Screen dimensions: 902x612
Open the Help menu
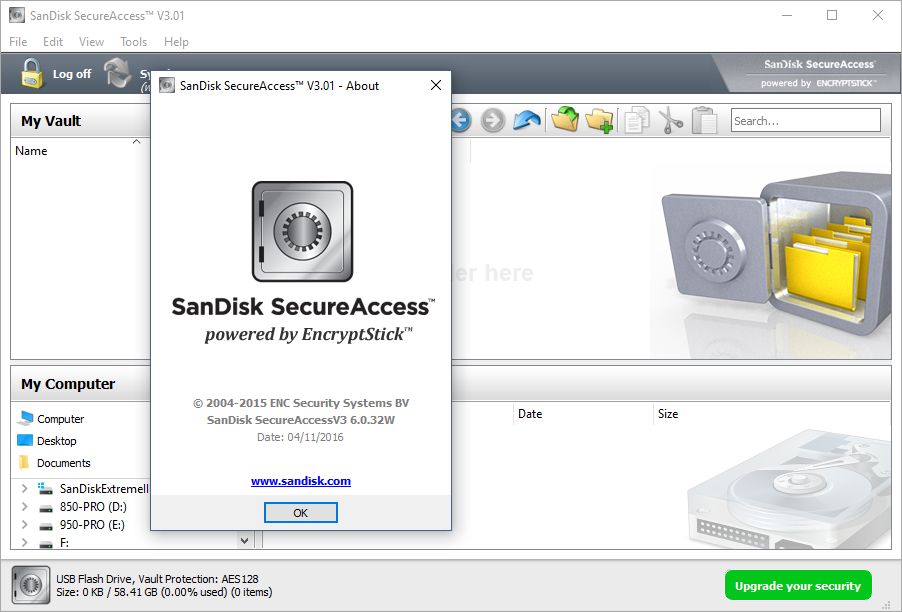[x=176, y=41]
